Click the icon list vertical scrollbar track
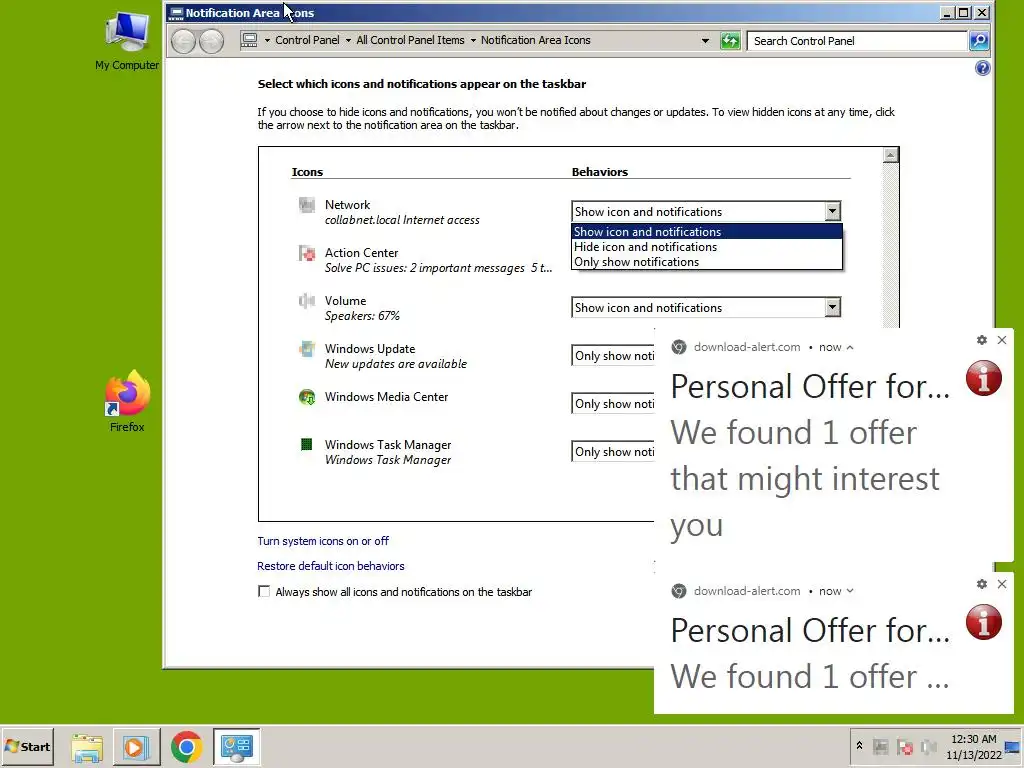Image resolution: width=1024 pixels, height=768 pixels. [891, 246]
